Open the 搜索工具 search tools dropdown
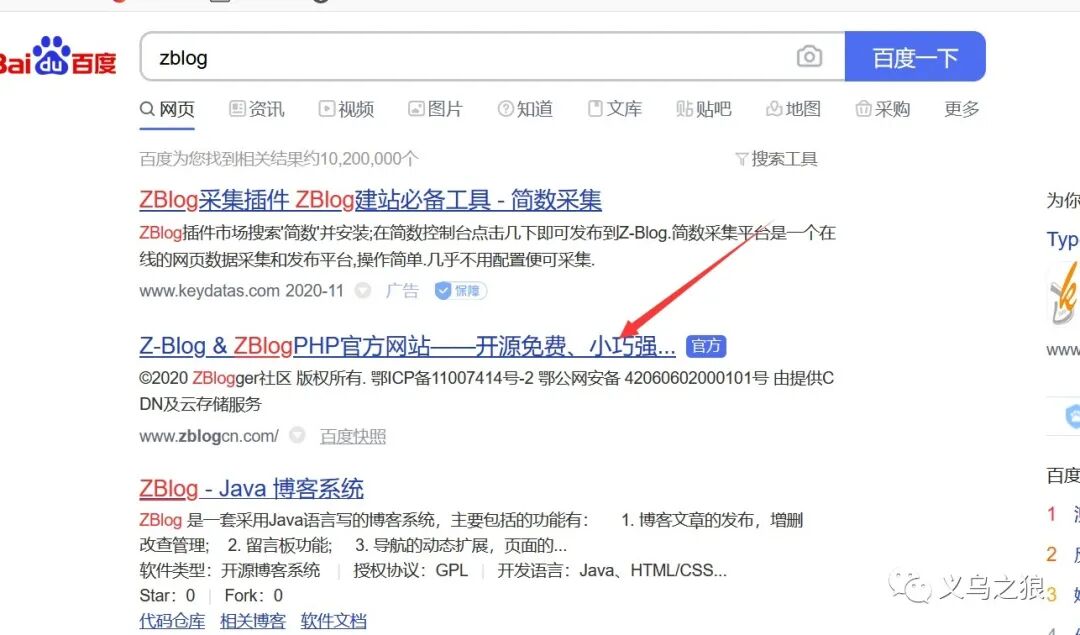The image size is (1080, 635). [x=778, y=158]
